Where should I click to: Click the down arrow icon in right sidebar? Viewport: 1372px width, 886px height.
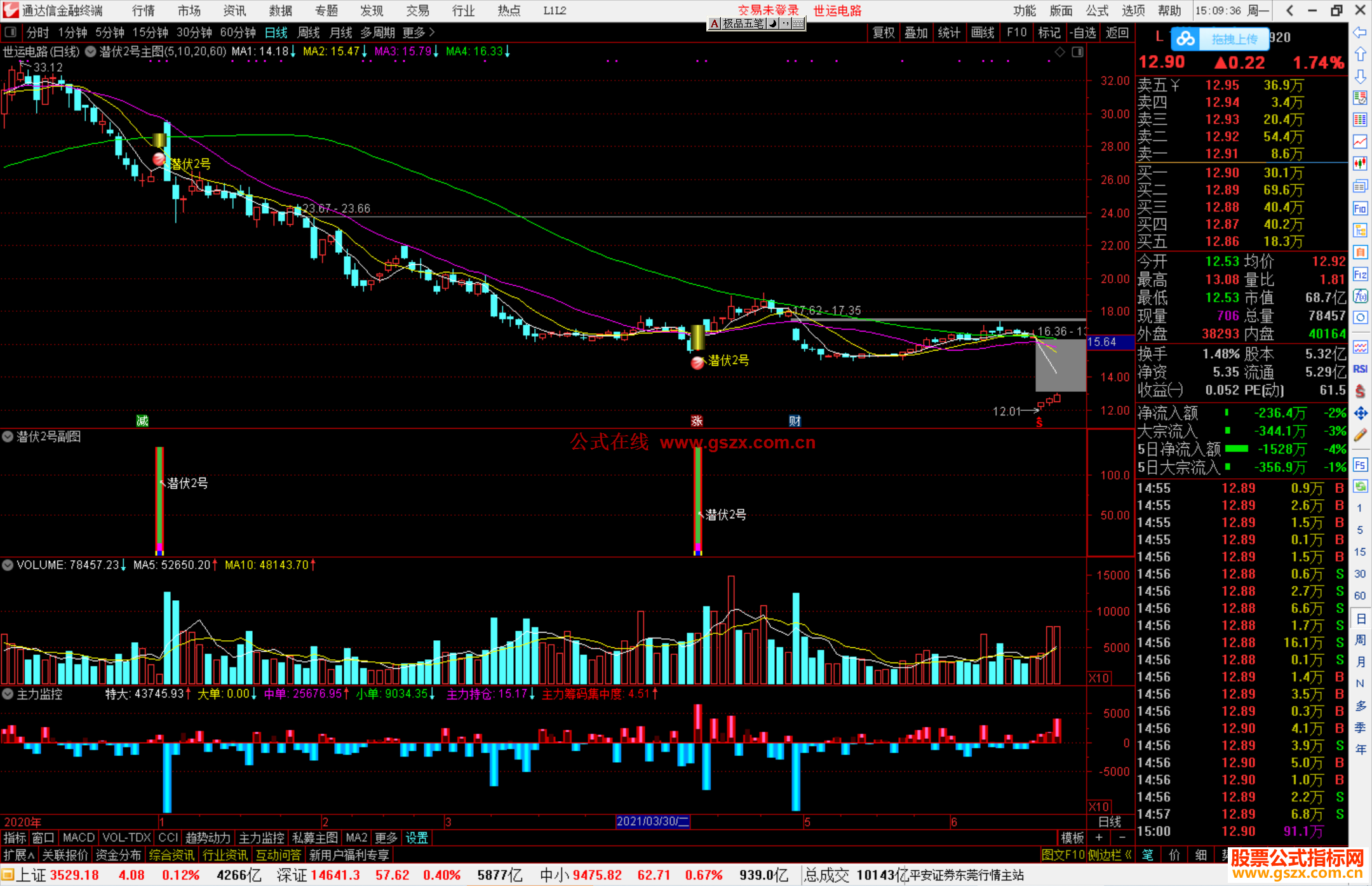click(x=1360, y=76)
